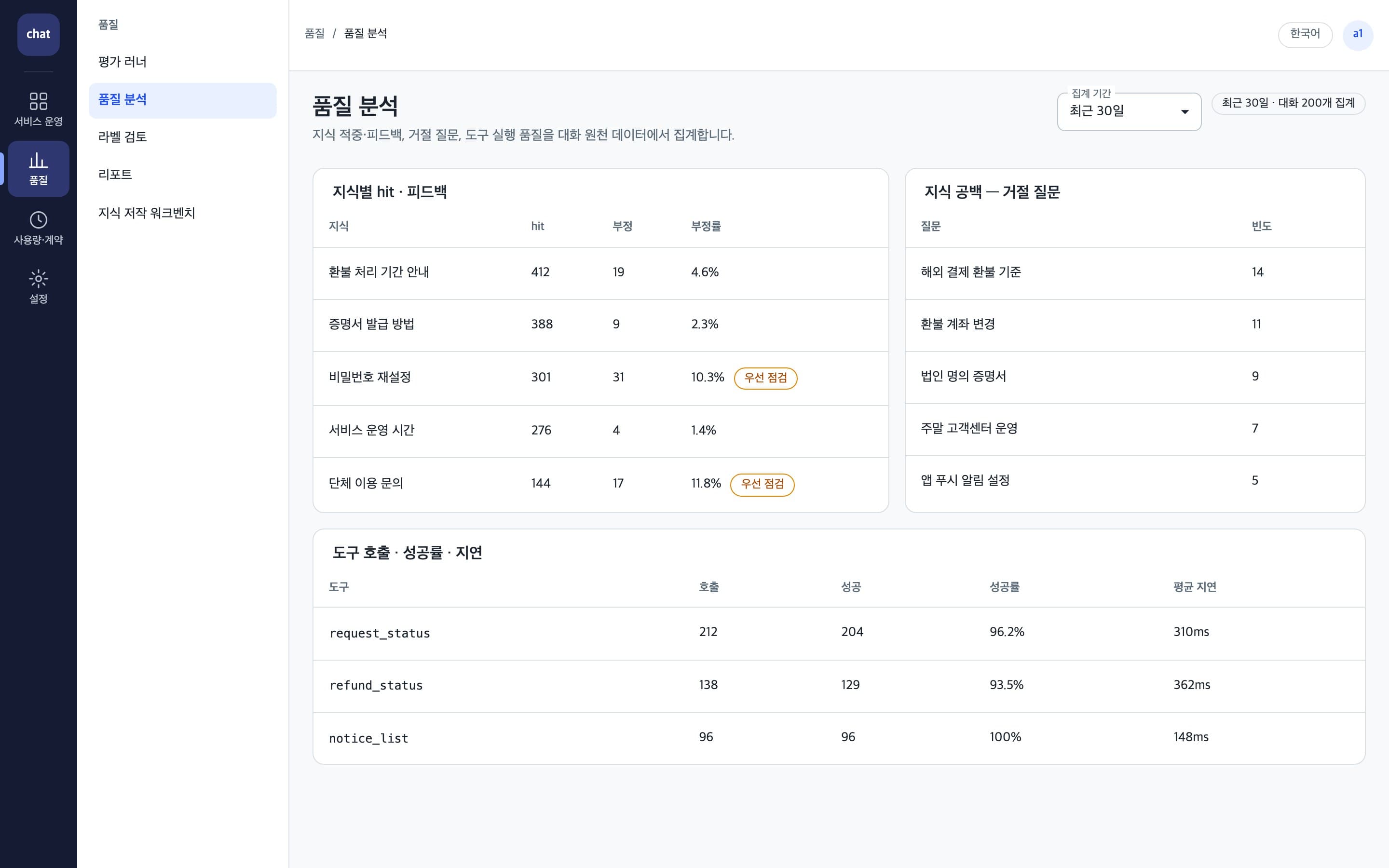1389x868 pixels.
Task: Open 서비스 운영 grid icon in sidebar
Action: [39, 101]
